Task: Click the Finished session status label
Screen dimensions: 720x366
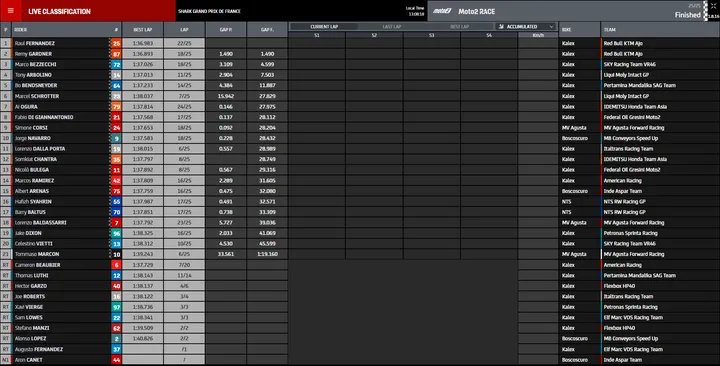Action: tap(687, 15)
